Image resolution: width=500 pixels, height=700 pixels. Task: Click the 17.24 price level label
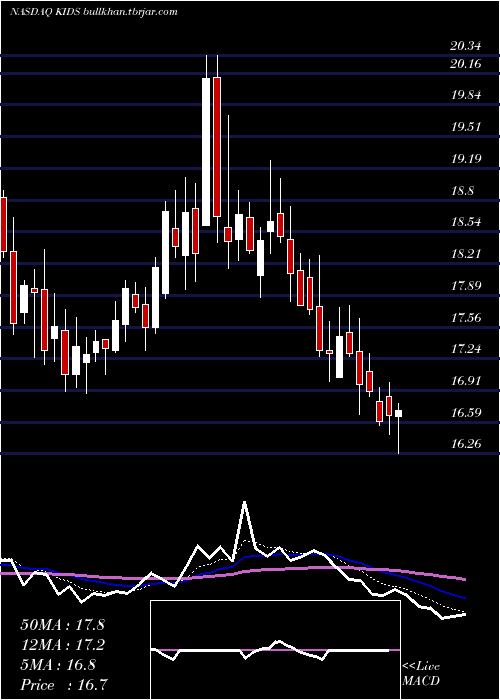pyautogui.click(x=466, y=348)
